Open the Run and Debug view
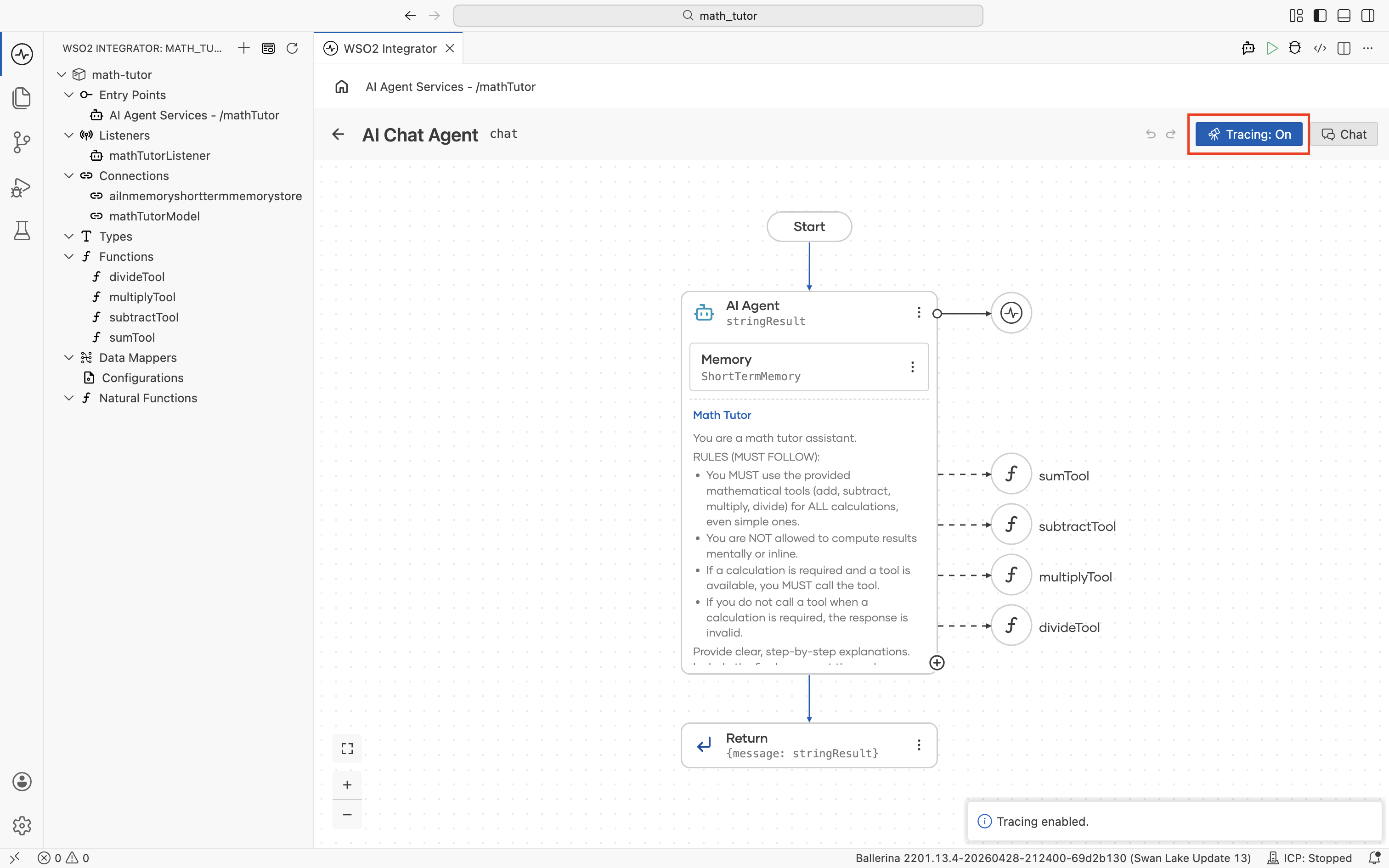 (22, 187)
